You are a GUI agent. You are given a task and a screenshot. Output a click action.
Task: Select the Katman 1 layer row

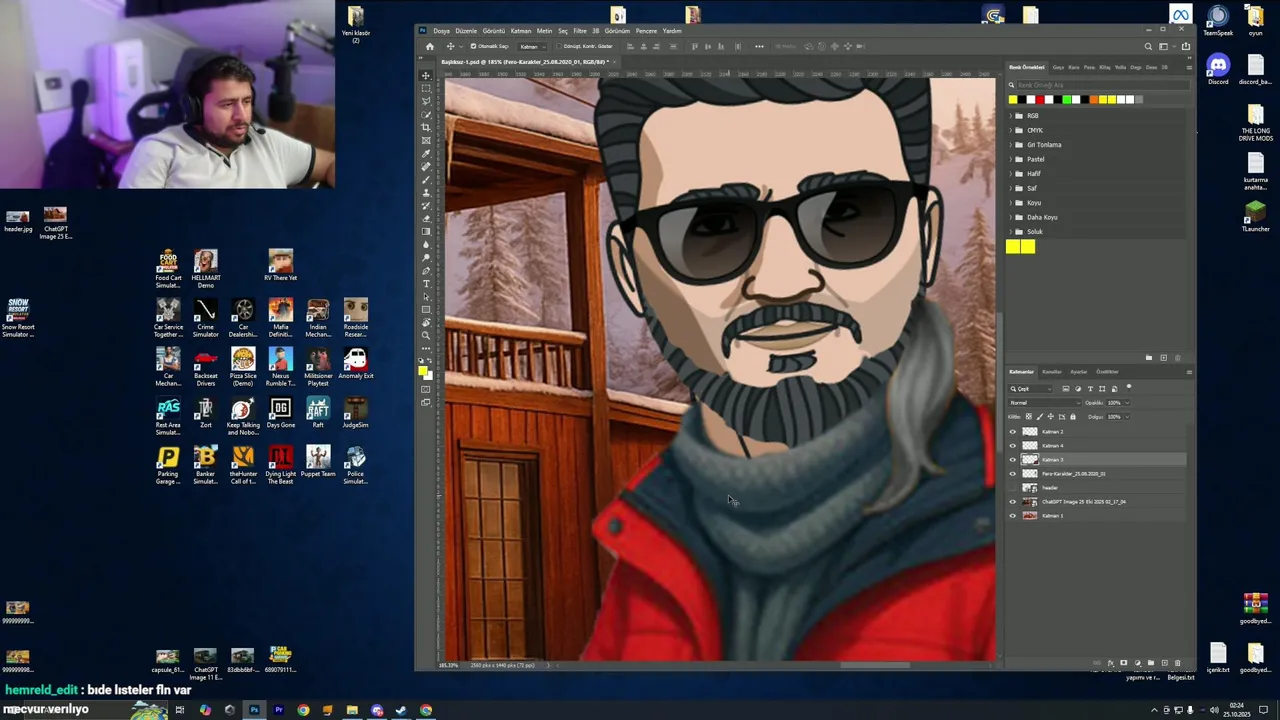[1097, 516]
